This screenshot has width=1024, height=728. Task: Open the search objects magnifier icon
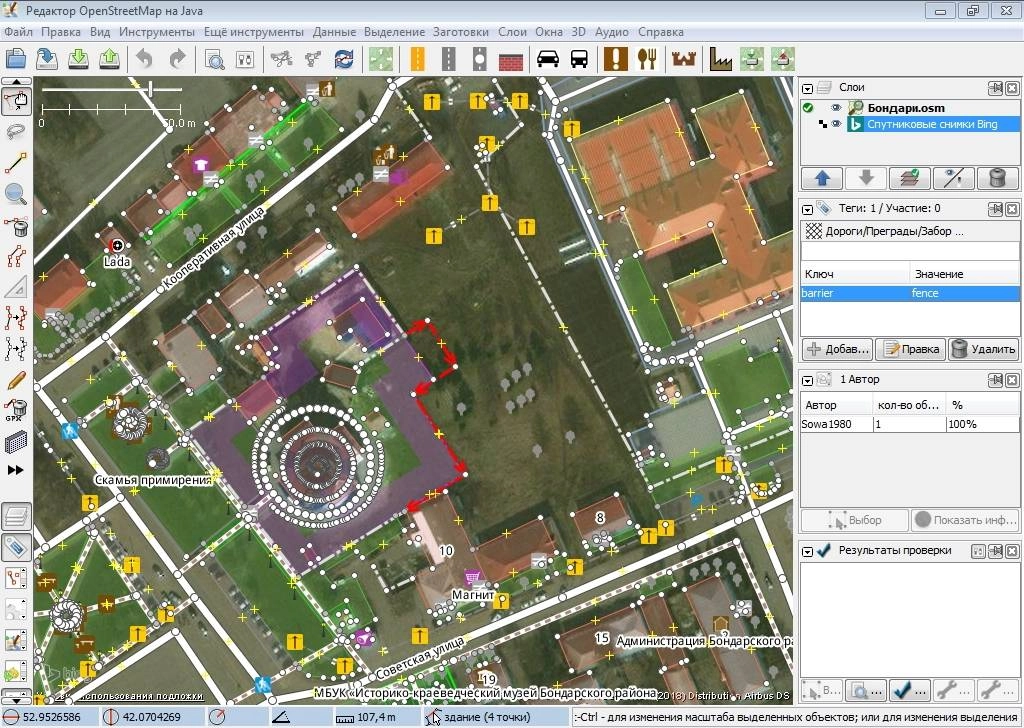214,59
